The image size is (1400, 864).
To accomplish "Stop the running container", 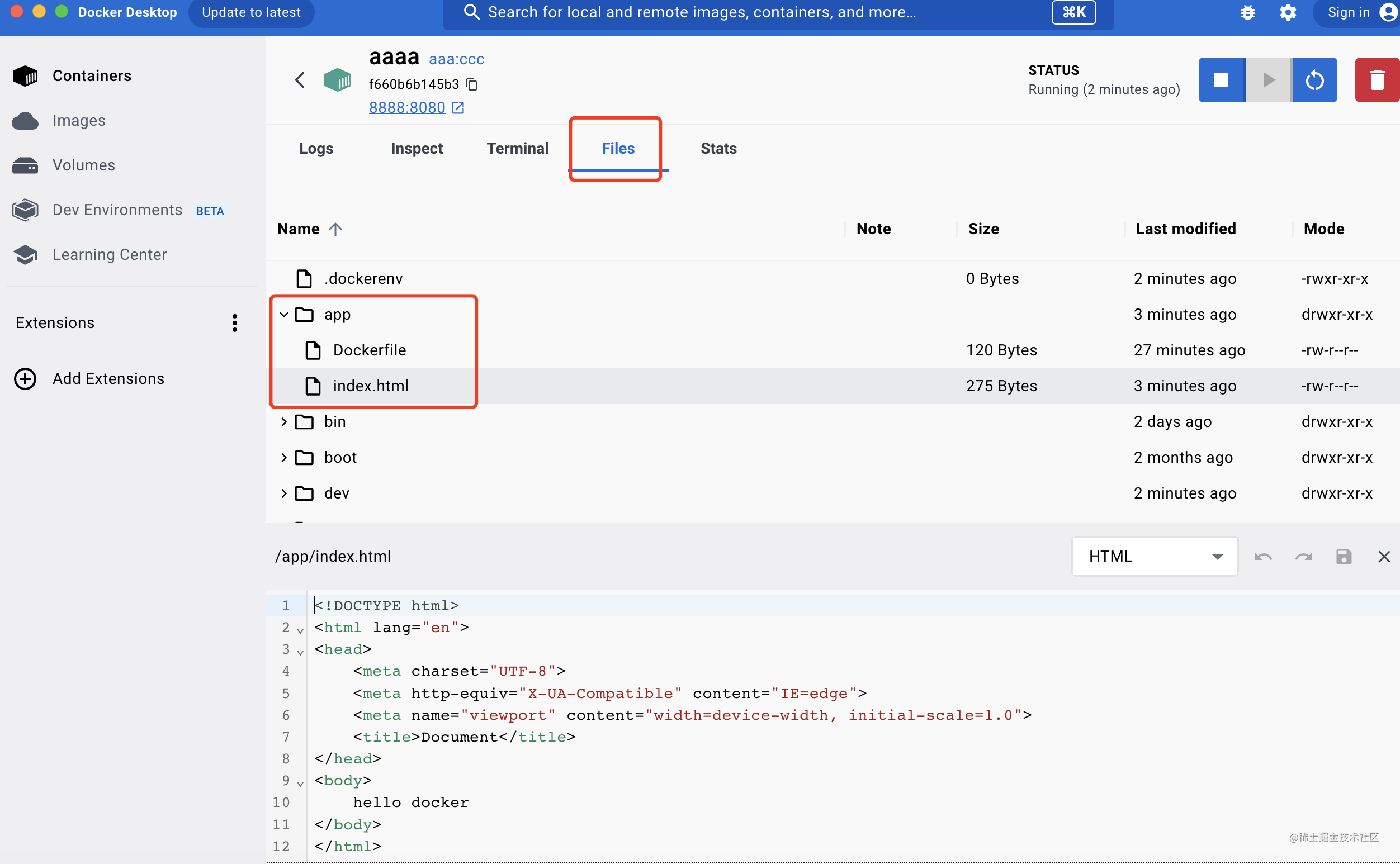I will click(x=1221, y=80).
